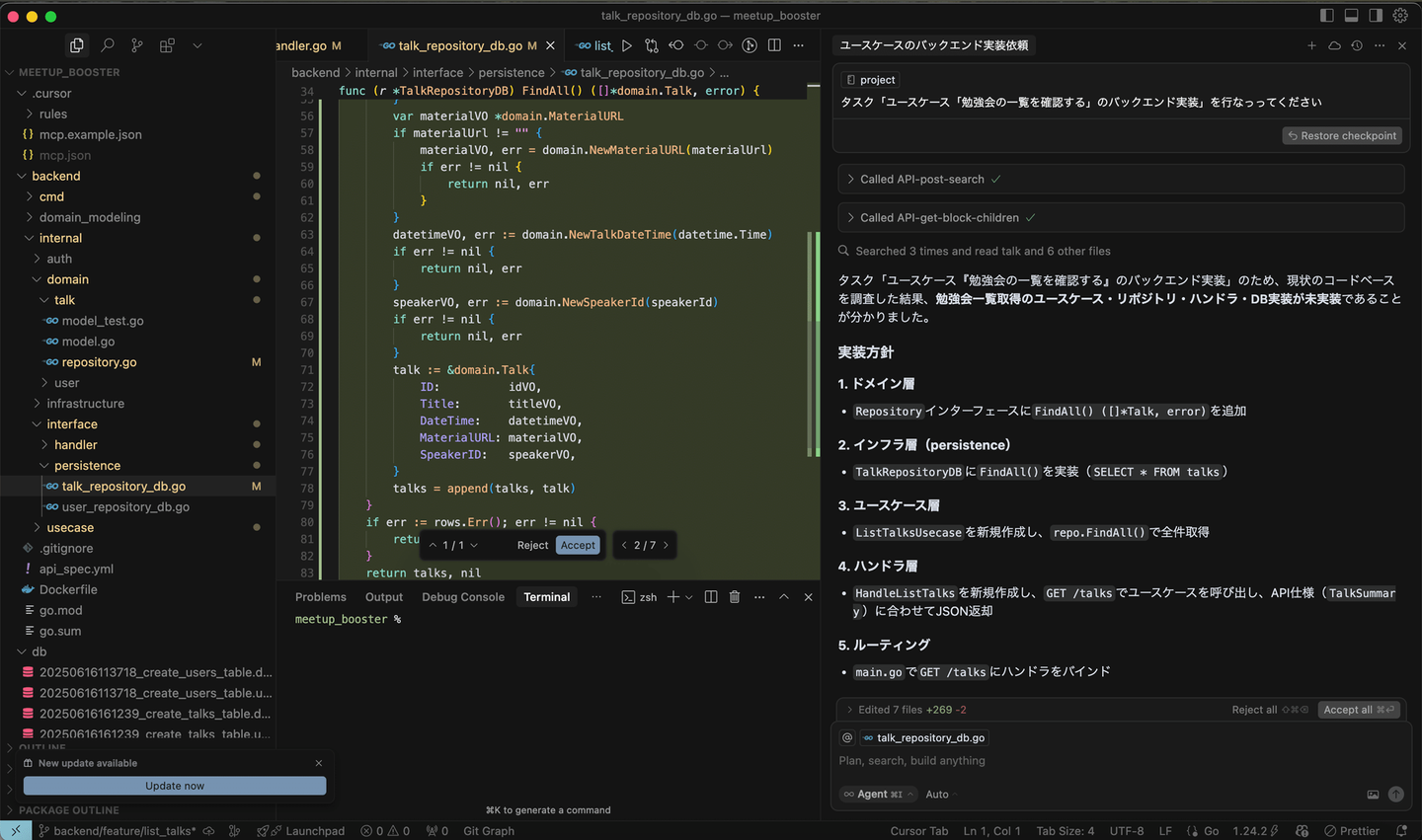Show chat history clock icon

(x=1357, y=45)
